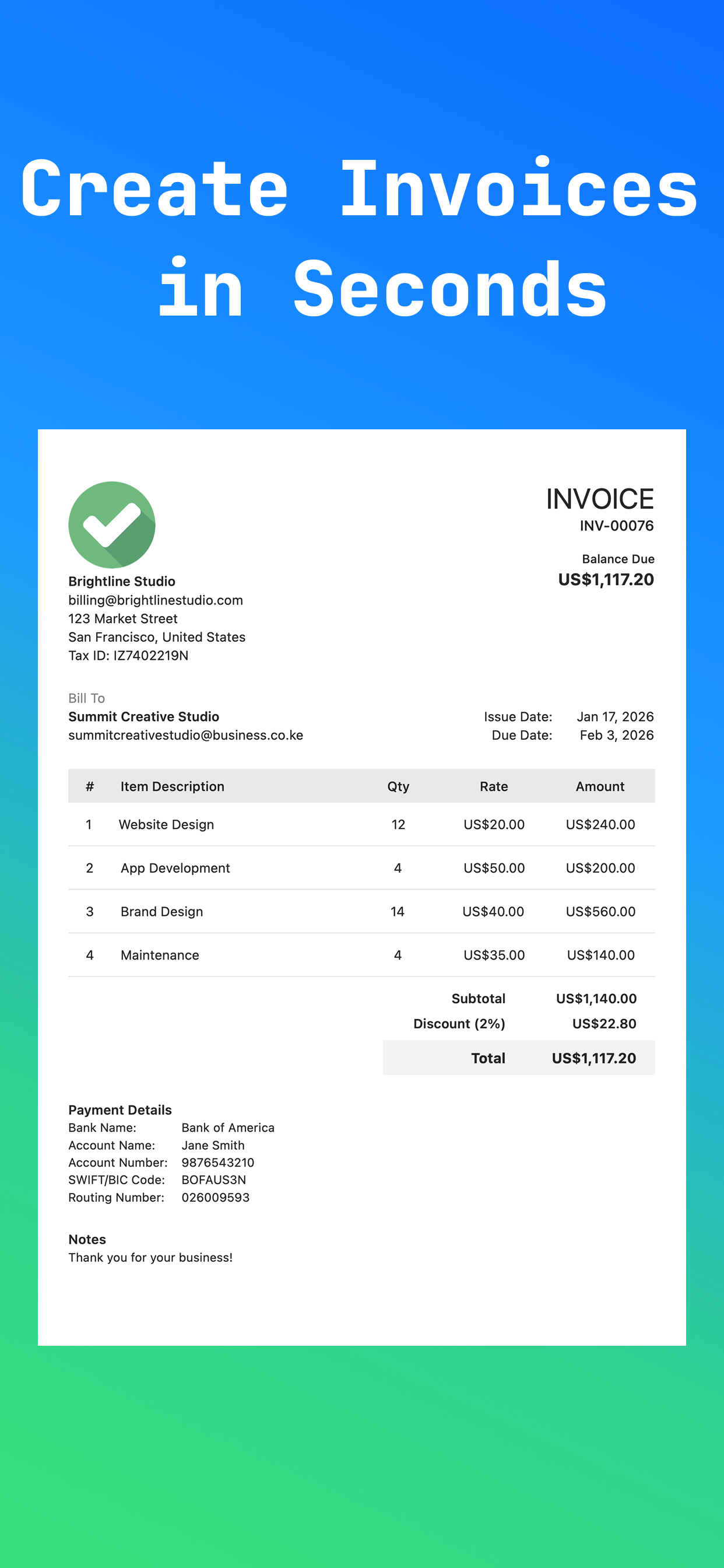Click the green checkmark logo
This screenshot has width=724, height=1568.
point(112,524)
